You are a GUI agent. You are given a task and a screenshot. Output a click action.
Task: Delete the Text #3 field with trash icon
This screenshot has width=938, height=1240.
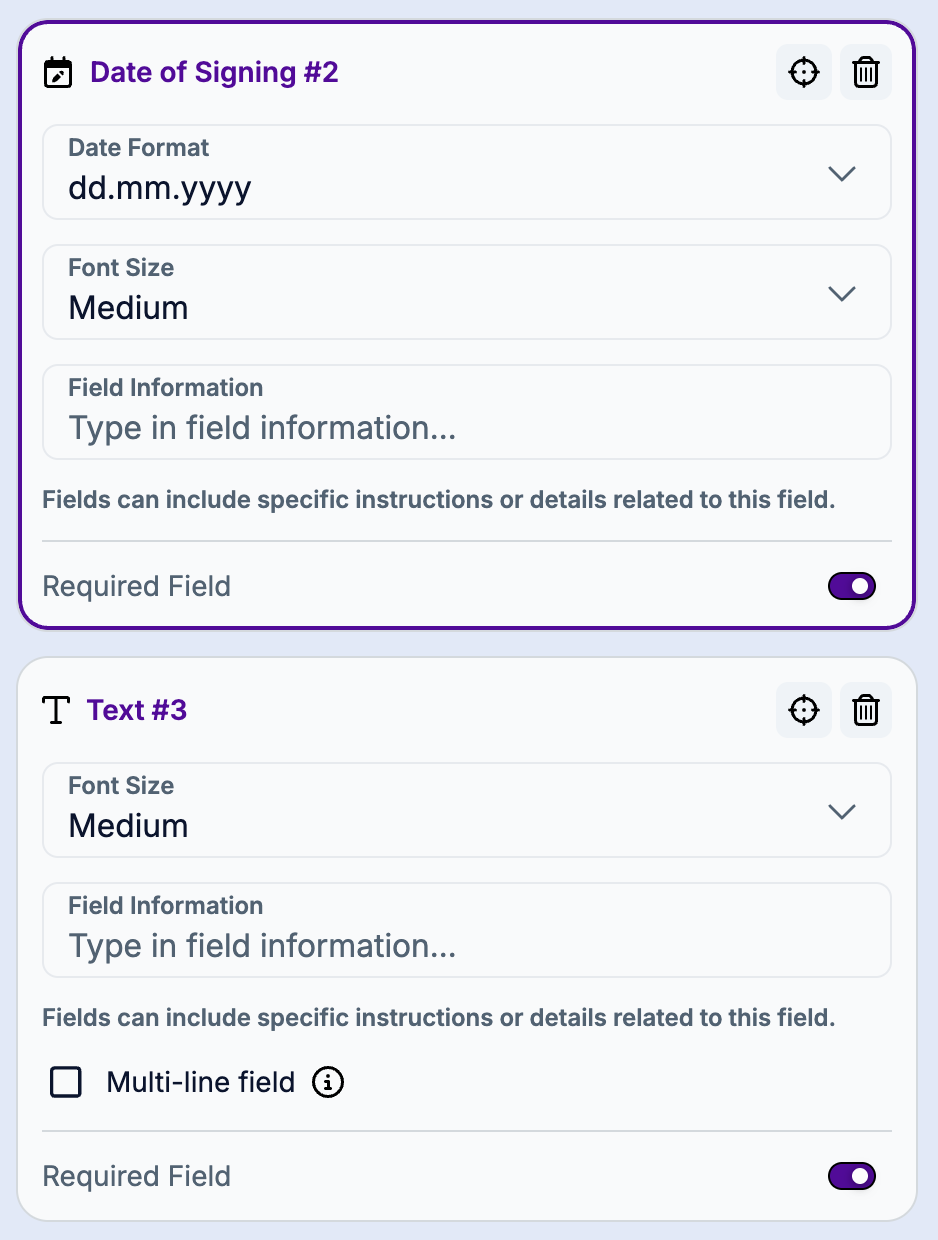(866, 710)
